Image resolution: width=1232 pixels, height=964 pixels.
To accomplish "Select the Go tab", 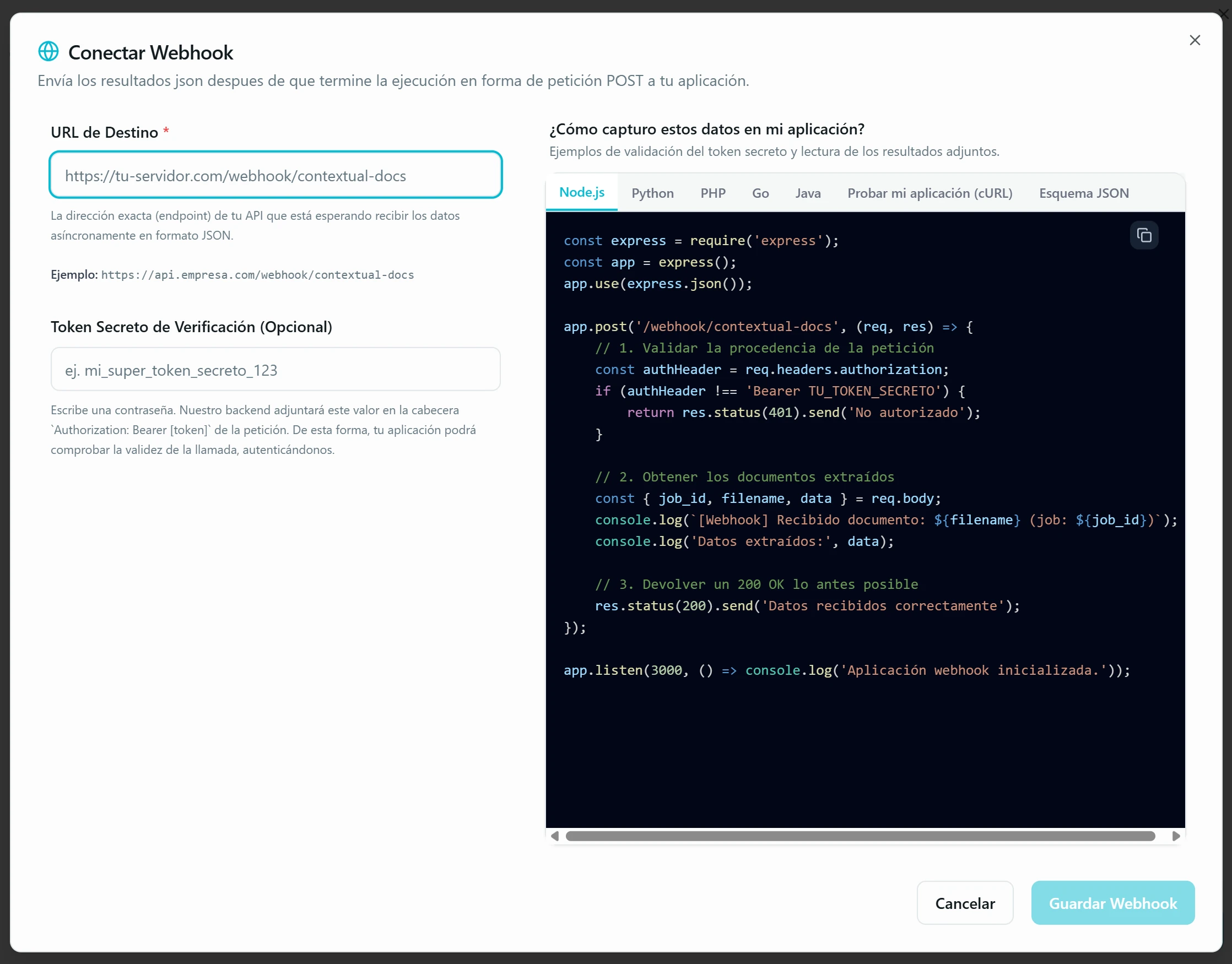I will point(760,193).
